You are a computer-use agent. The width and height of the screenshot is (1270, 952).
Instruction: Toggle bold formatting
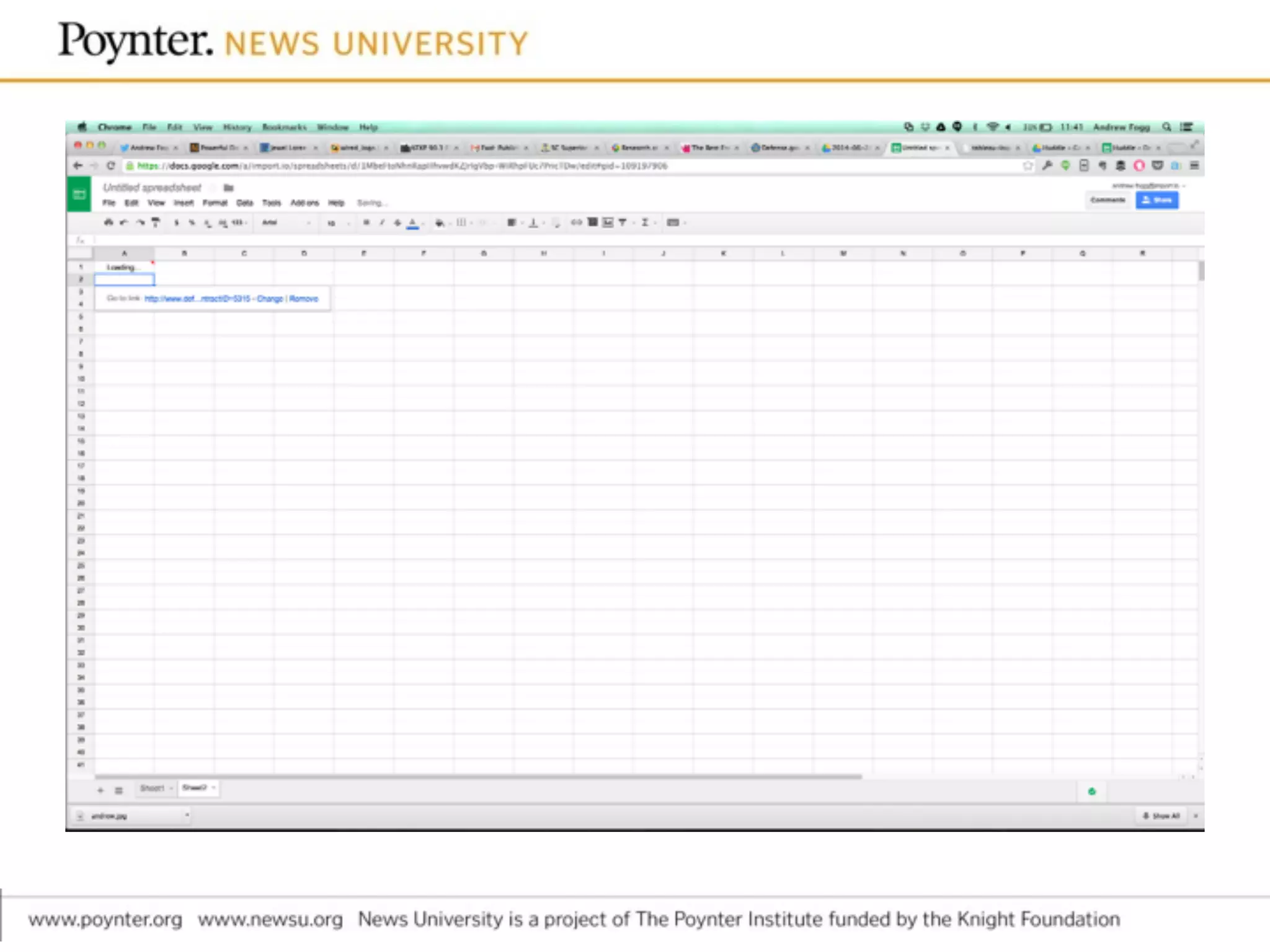click(366, 223)
